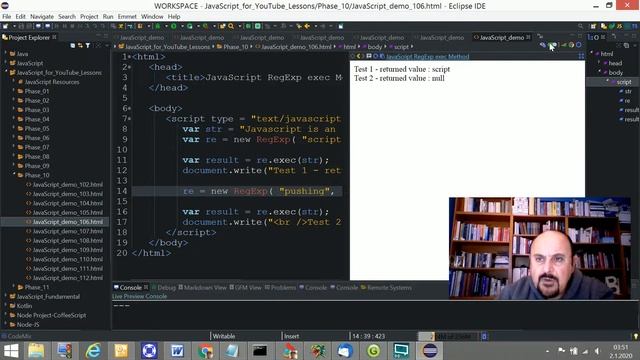Open the Emmet menu
Viewport: 640px width, 360px height.
tap(127, 16)
